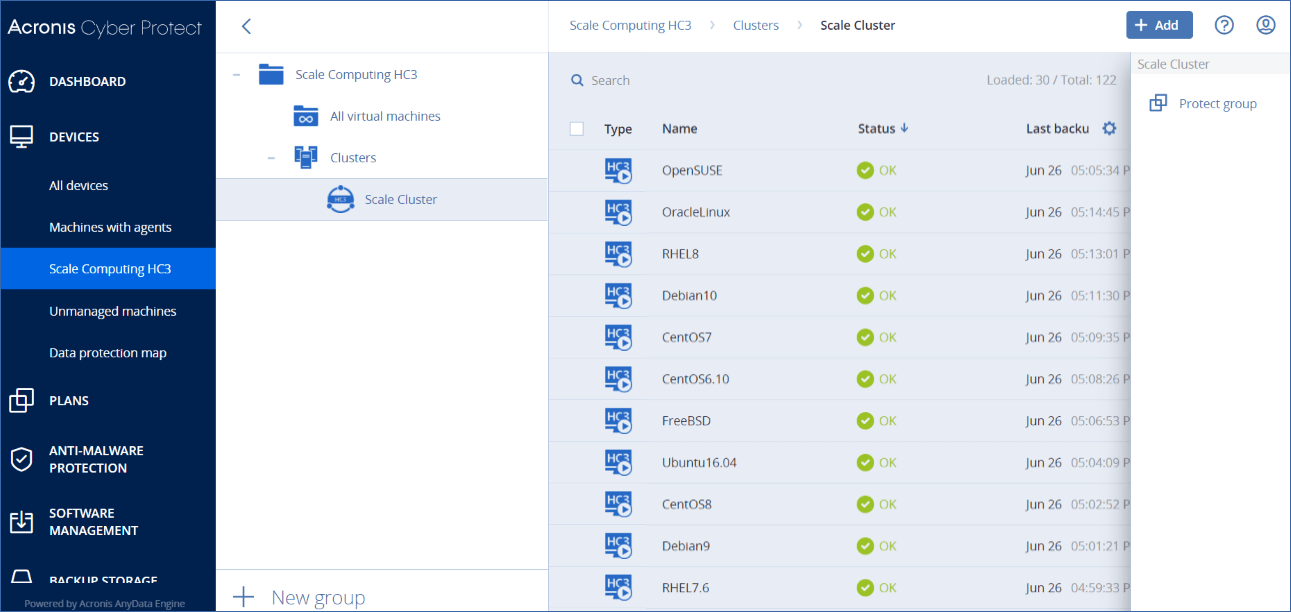Open the help question mark icon
This screenshot has width=1291, height=612.
1223,25
